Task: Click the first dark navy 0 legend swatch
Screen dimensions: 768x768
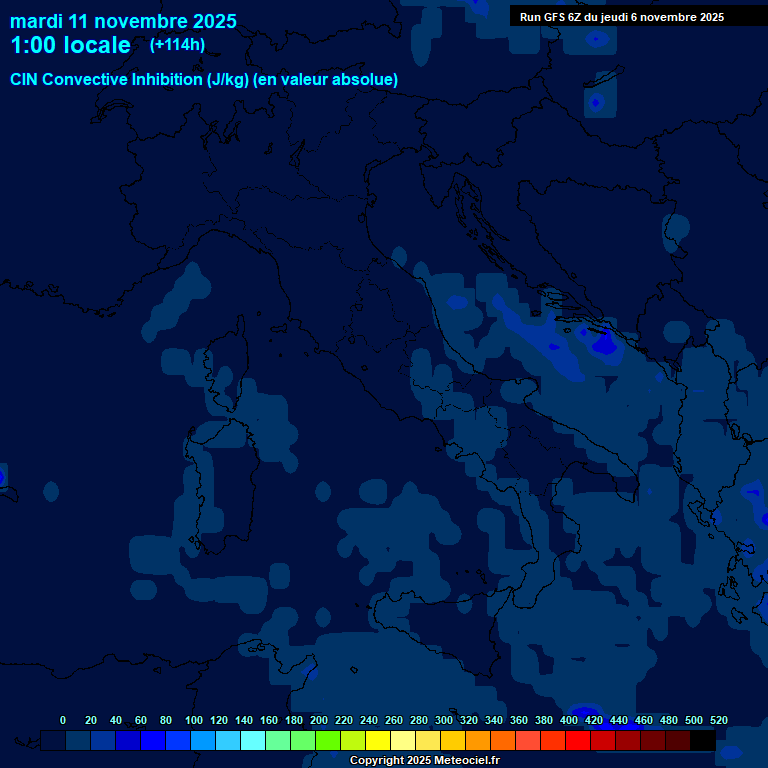Action: [53, 741]
